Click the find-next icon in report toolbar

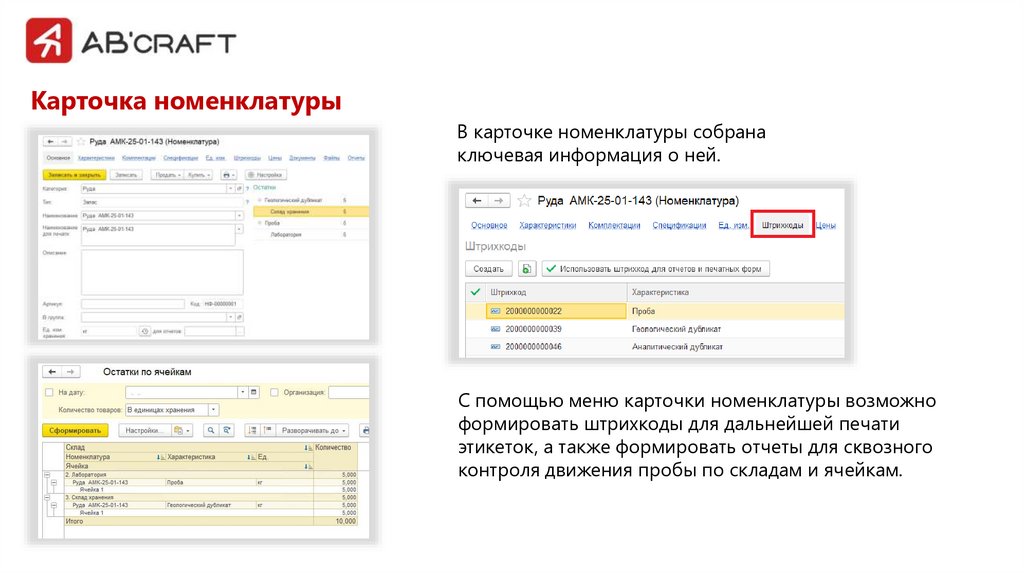227,430
